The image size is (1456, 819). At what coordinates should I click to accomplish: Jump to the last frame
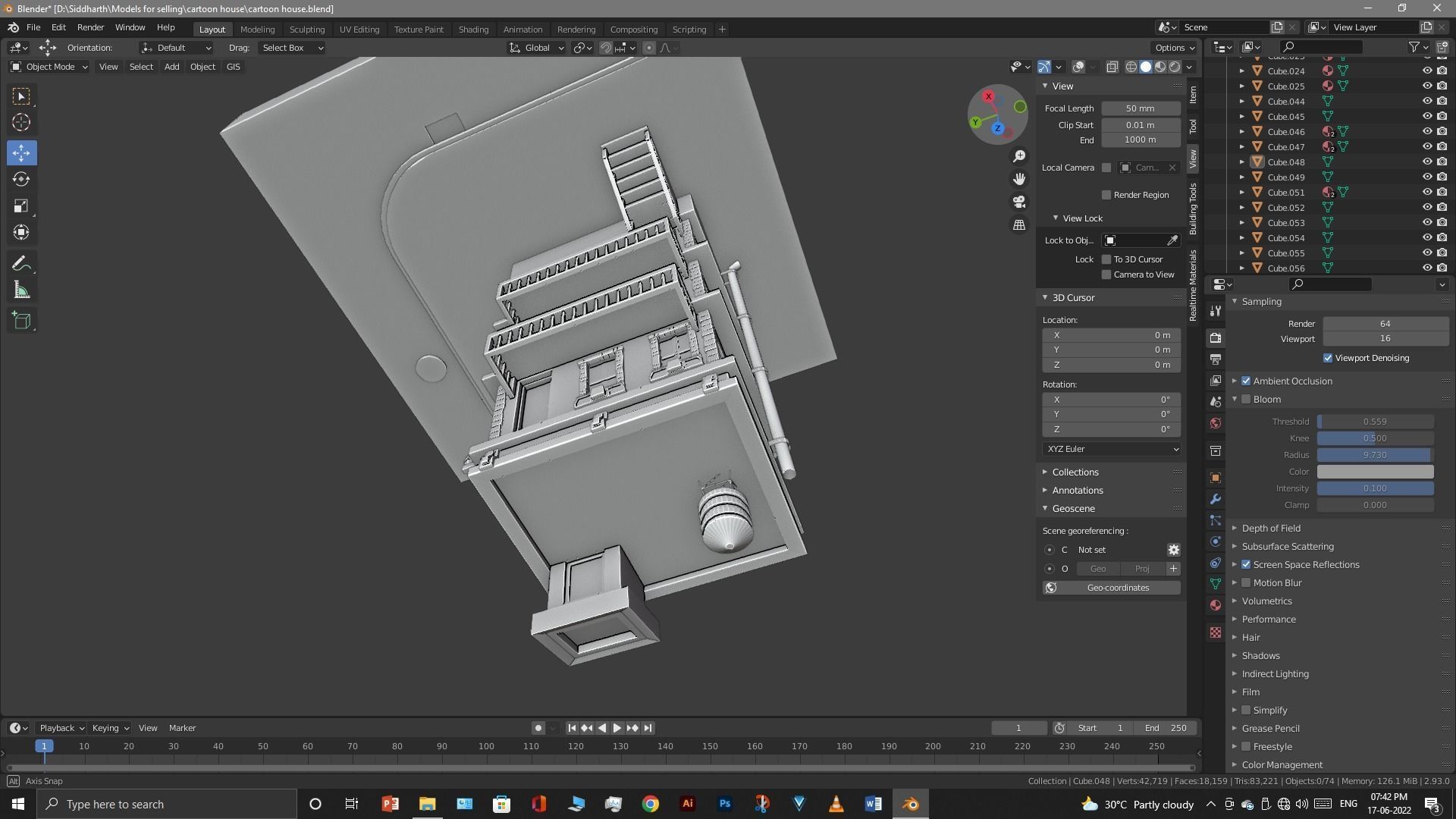(x=648, y=728)
